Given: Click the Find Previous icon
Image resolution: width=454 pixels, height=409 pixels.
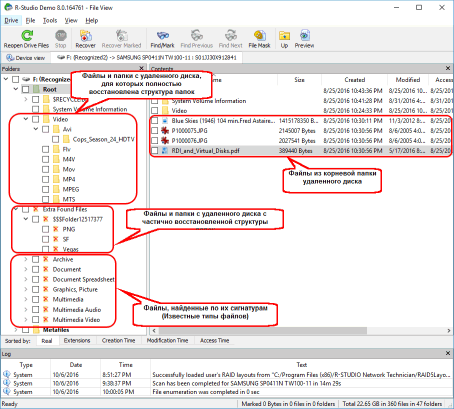Looking at the screenshot, I should tap(197, 36).
